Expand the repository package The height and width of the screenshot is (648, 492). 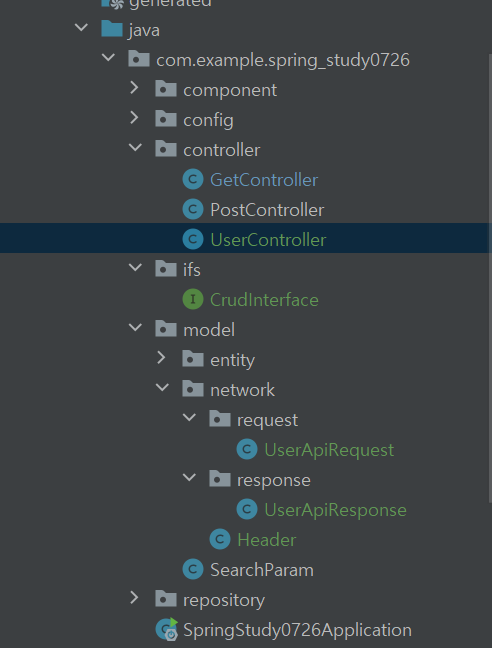tap(134, 598)
